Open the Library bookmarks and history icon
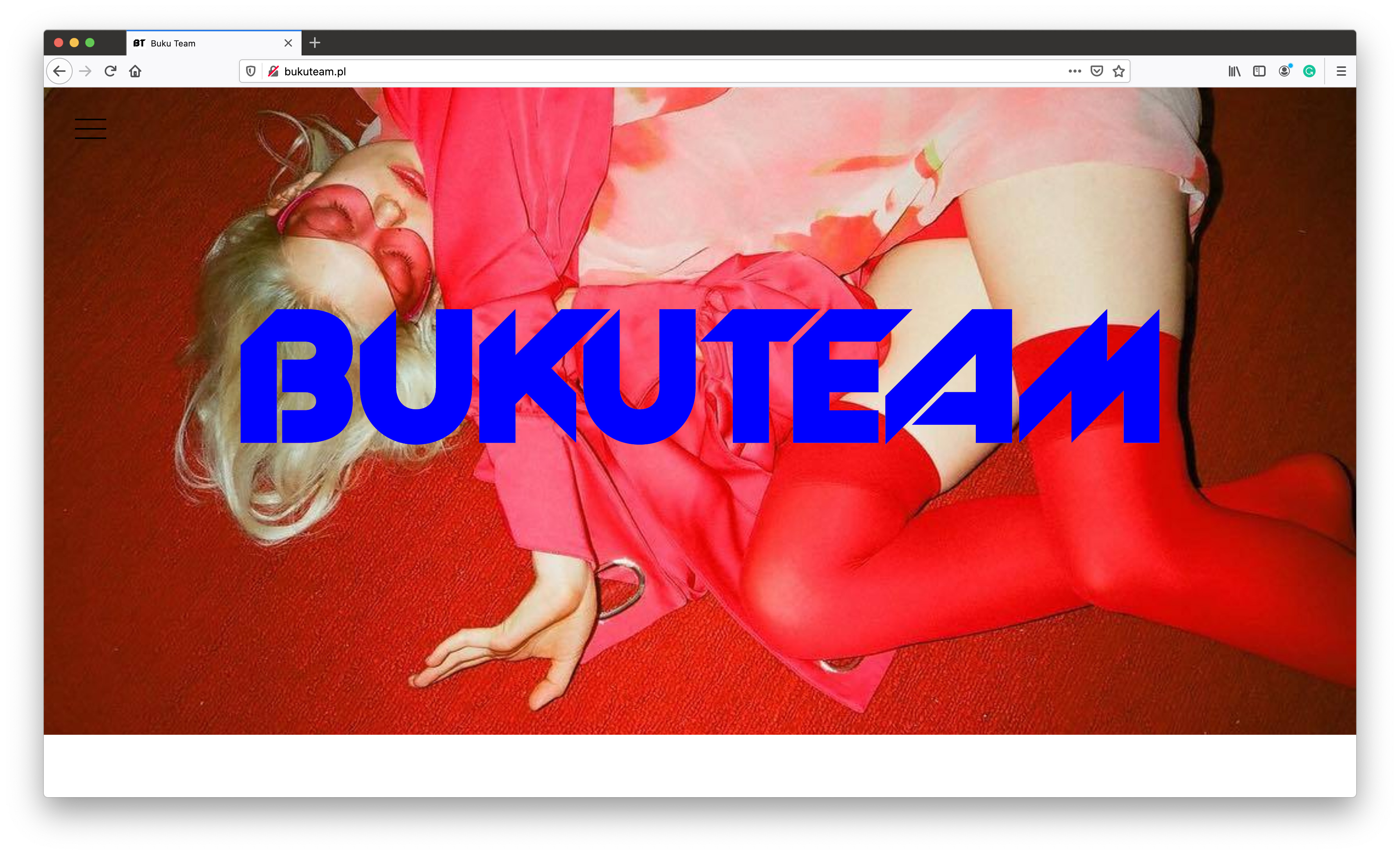Viewport: 1400px width, 855px height. click(x=1234, y=71)
